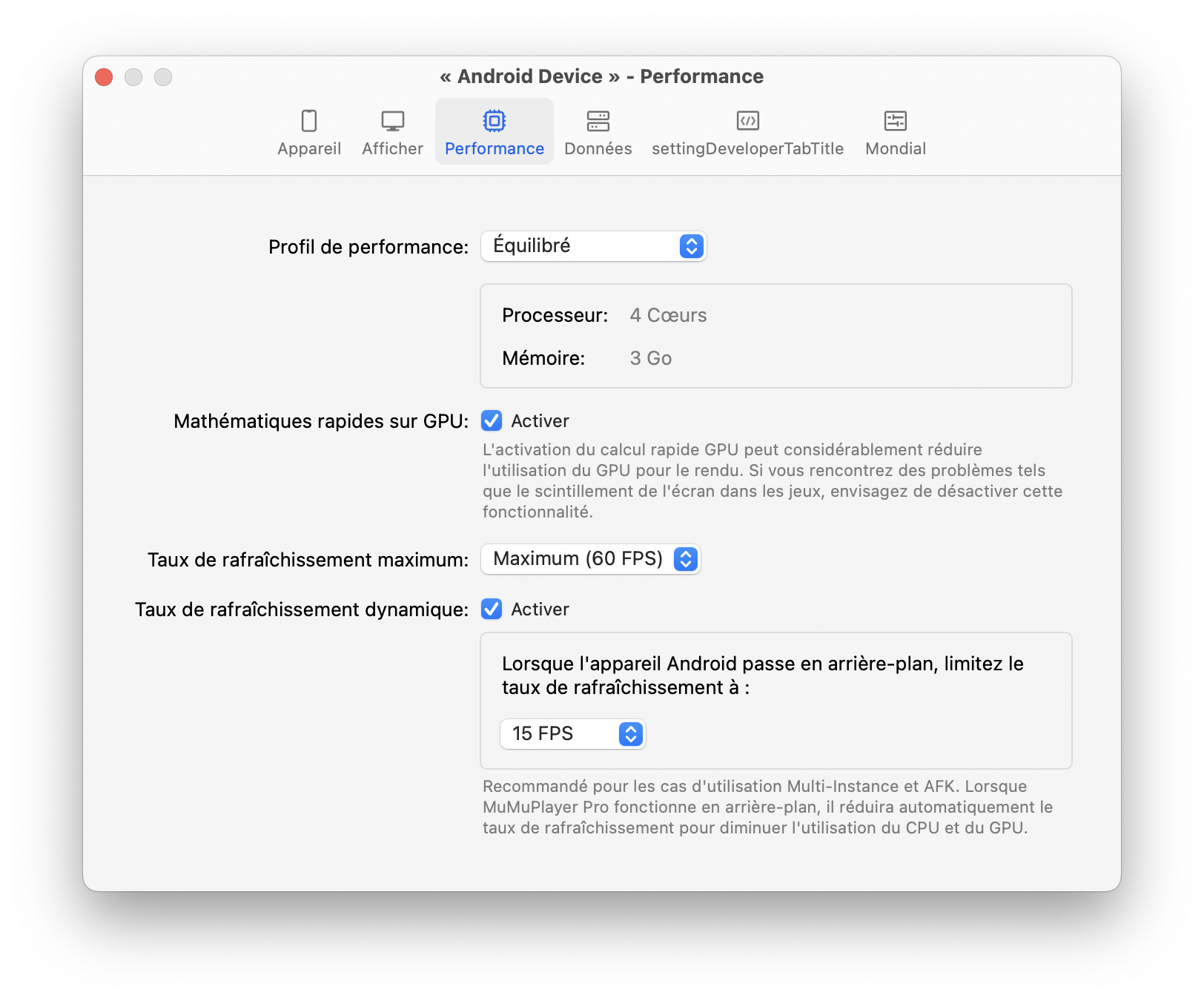Click the settingDeveloperTabTitle code icon
The height and width of the screenshot is (1001, 1204).
tap(747, 121)
